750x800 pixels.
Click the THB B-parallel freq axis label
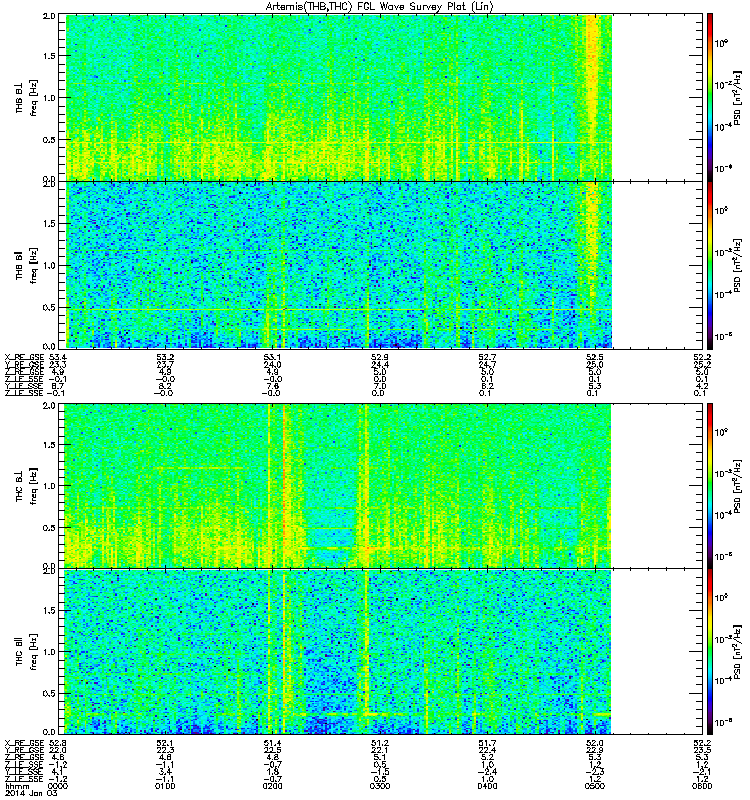tap(27, 265)
